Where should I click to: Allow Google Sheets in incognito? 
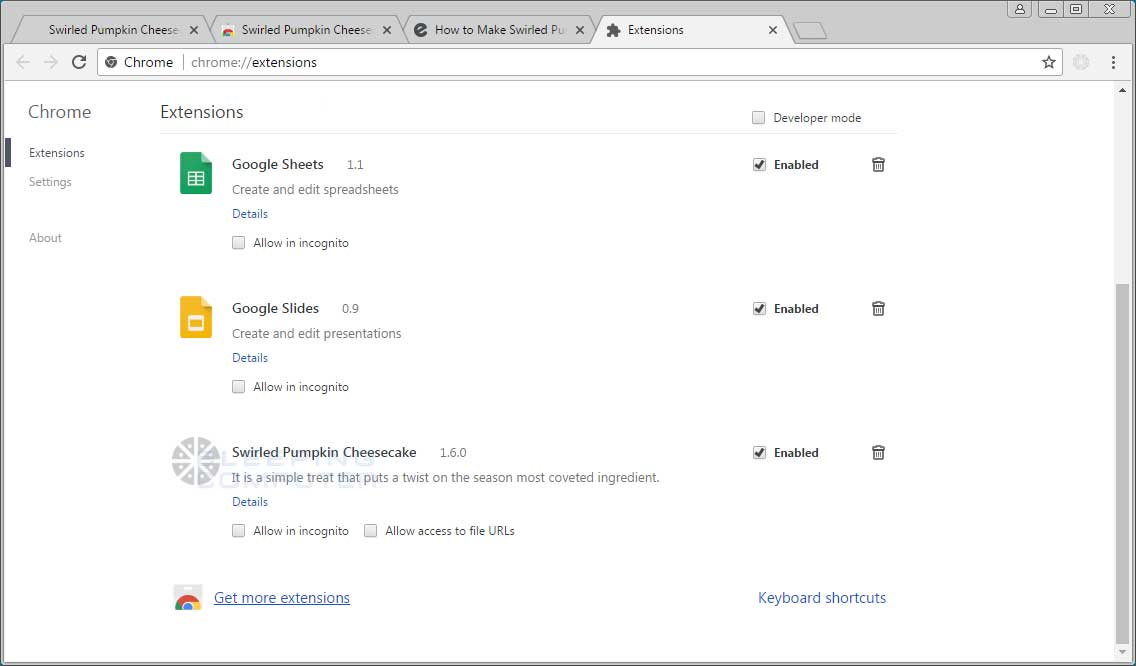238,243
